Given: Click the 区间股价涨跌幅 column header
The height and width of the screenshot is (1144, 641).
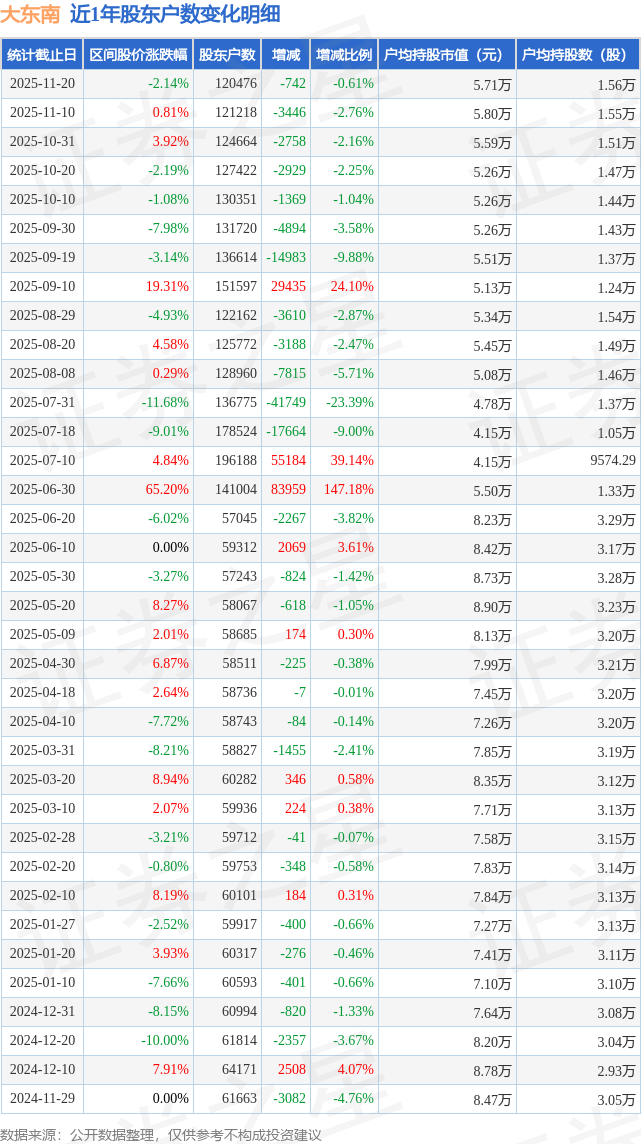Looking at the screenshot, I should click(137, 55).
